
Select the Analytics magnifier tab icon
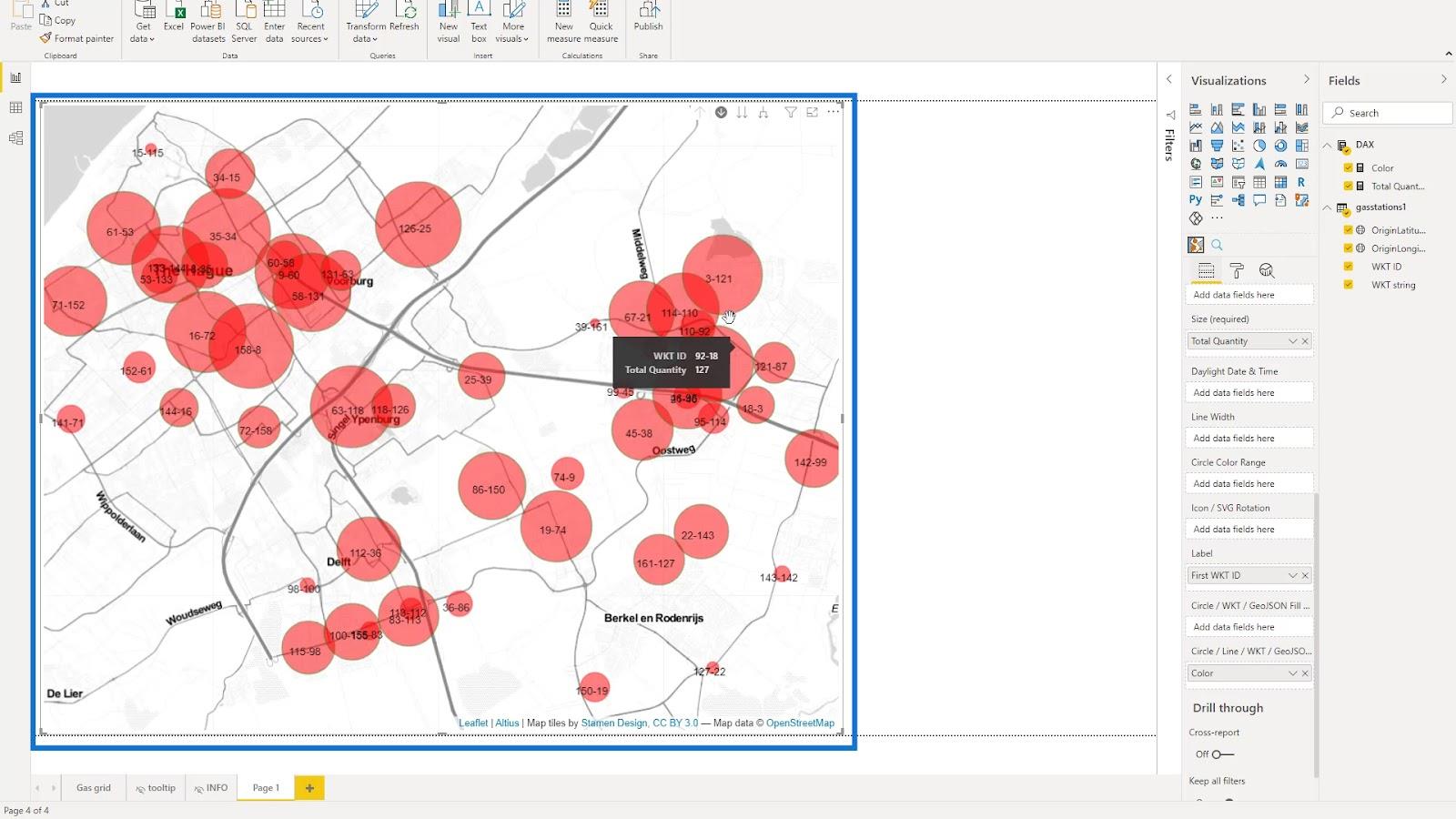click(x=1267, y=271)
